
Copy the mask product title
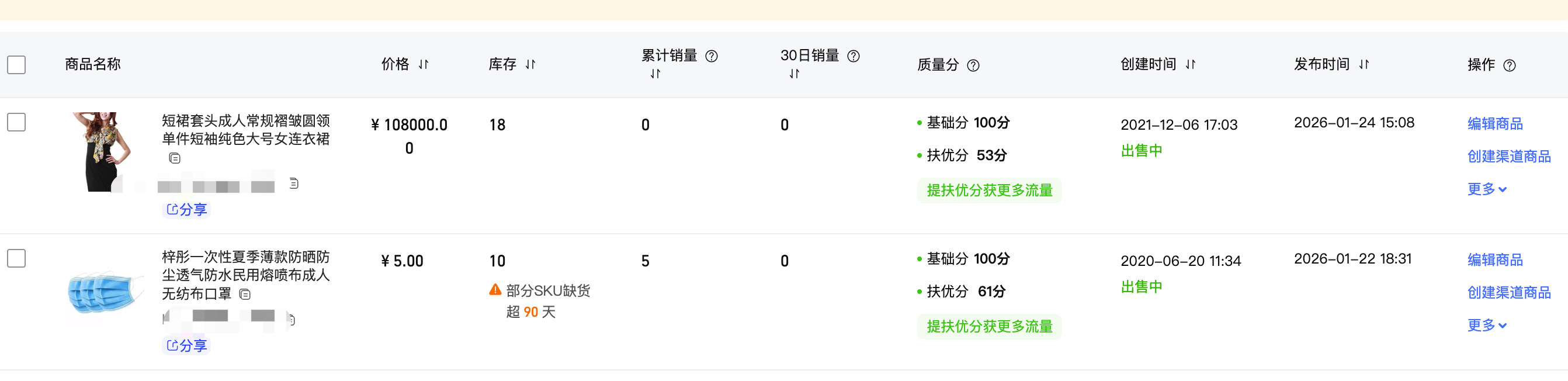[245, 295]
